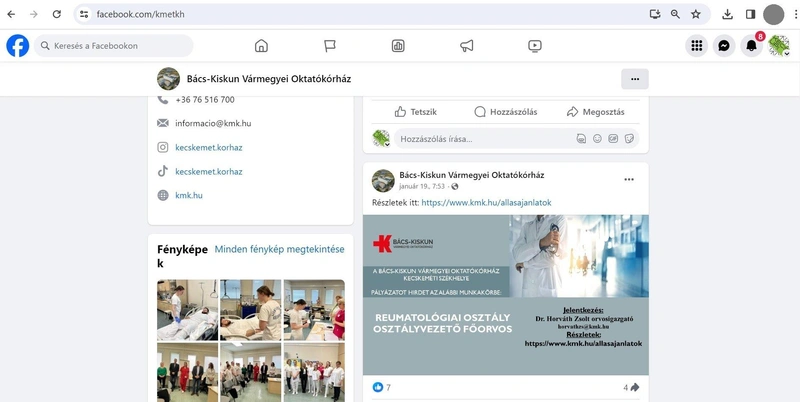Screen dimensions: 800x402
Task: Click the TikTok icon in contact info
Action: [x=163, y=171]
